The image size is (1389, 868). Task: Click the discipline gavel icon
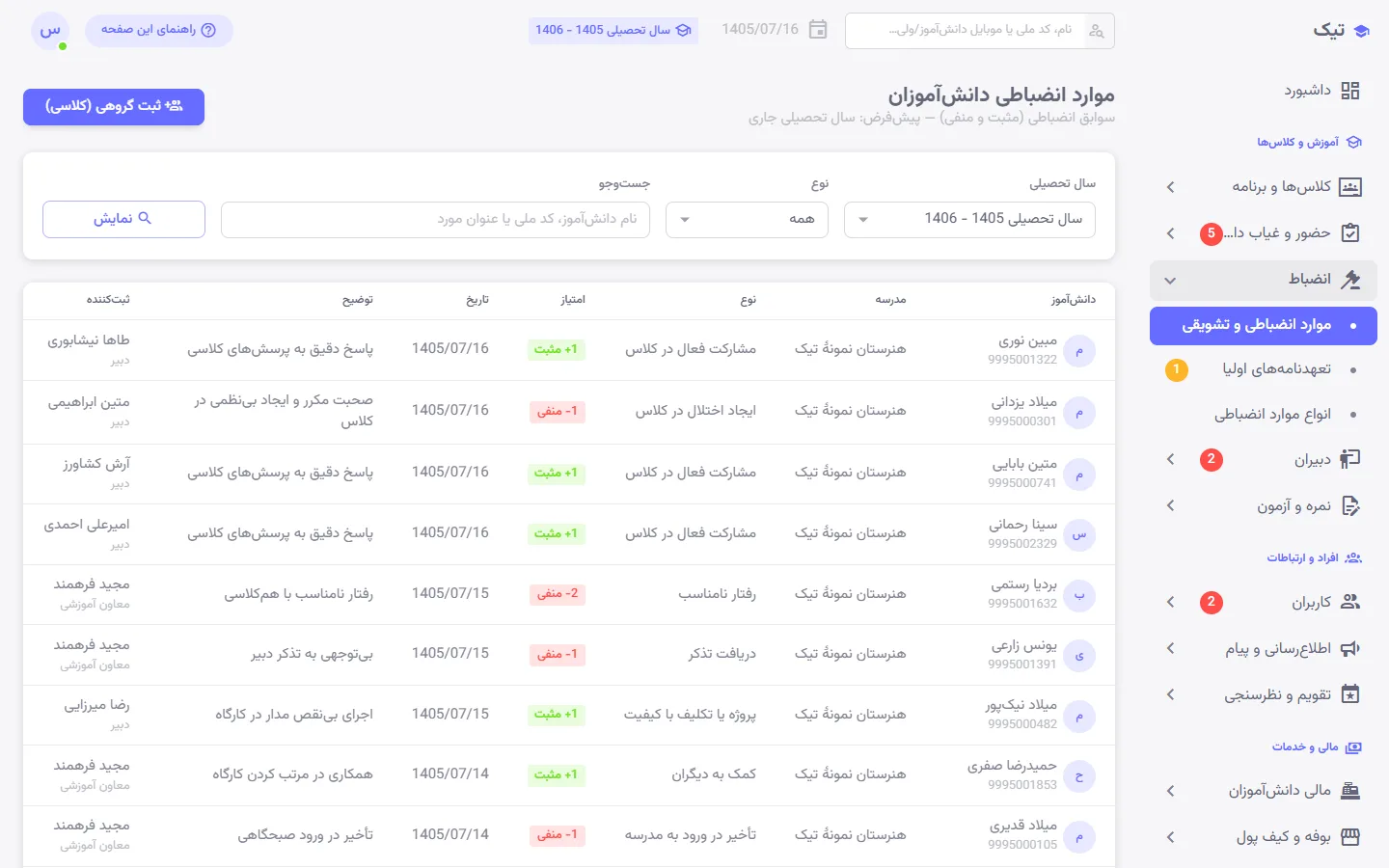pos(1350,280)
